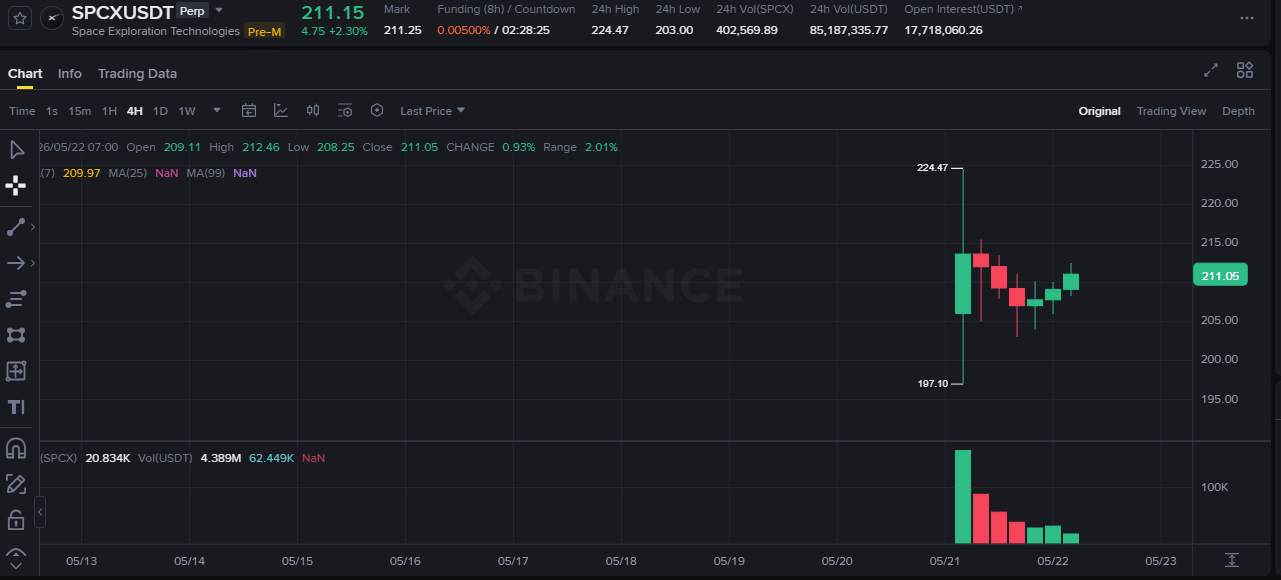The image size is (1281, 580).
Task: Select the pattern nodes drawing tool
Action: [x=16, y=335]
